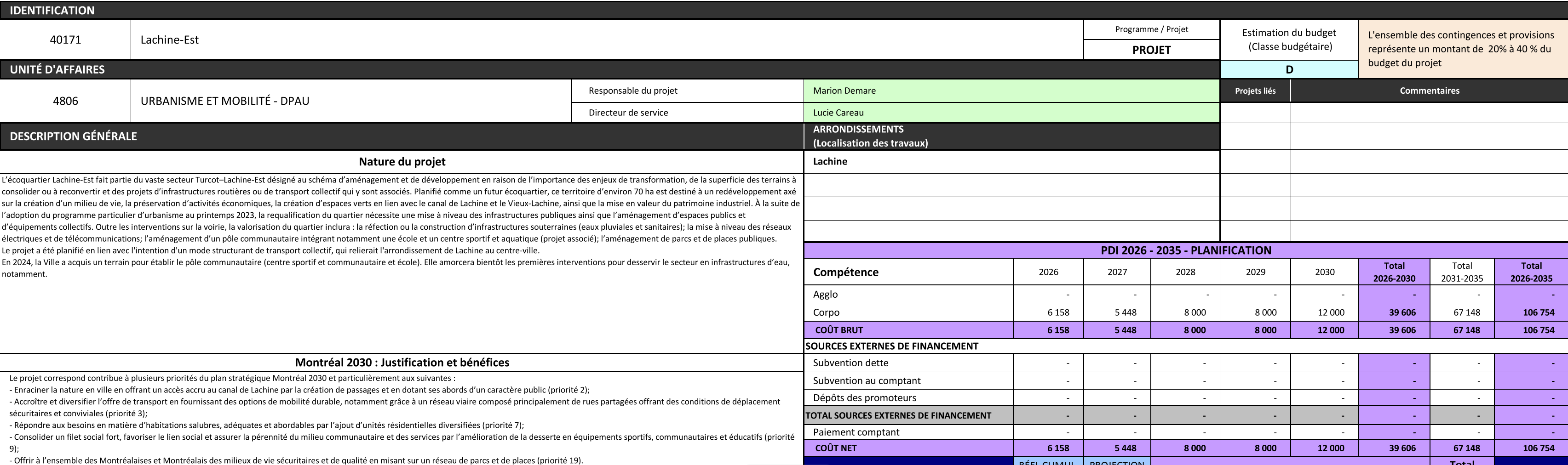The width and height of the screenshot is (1568, 465).
Task: Click the Marion Demare project manager field
Action: tap(1011, 91)
